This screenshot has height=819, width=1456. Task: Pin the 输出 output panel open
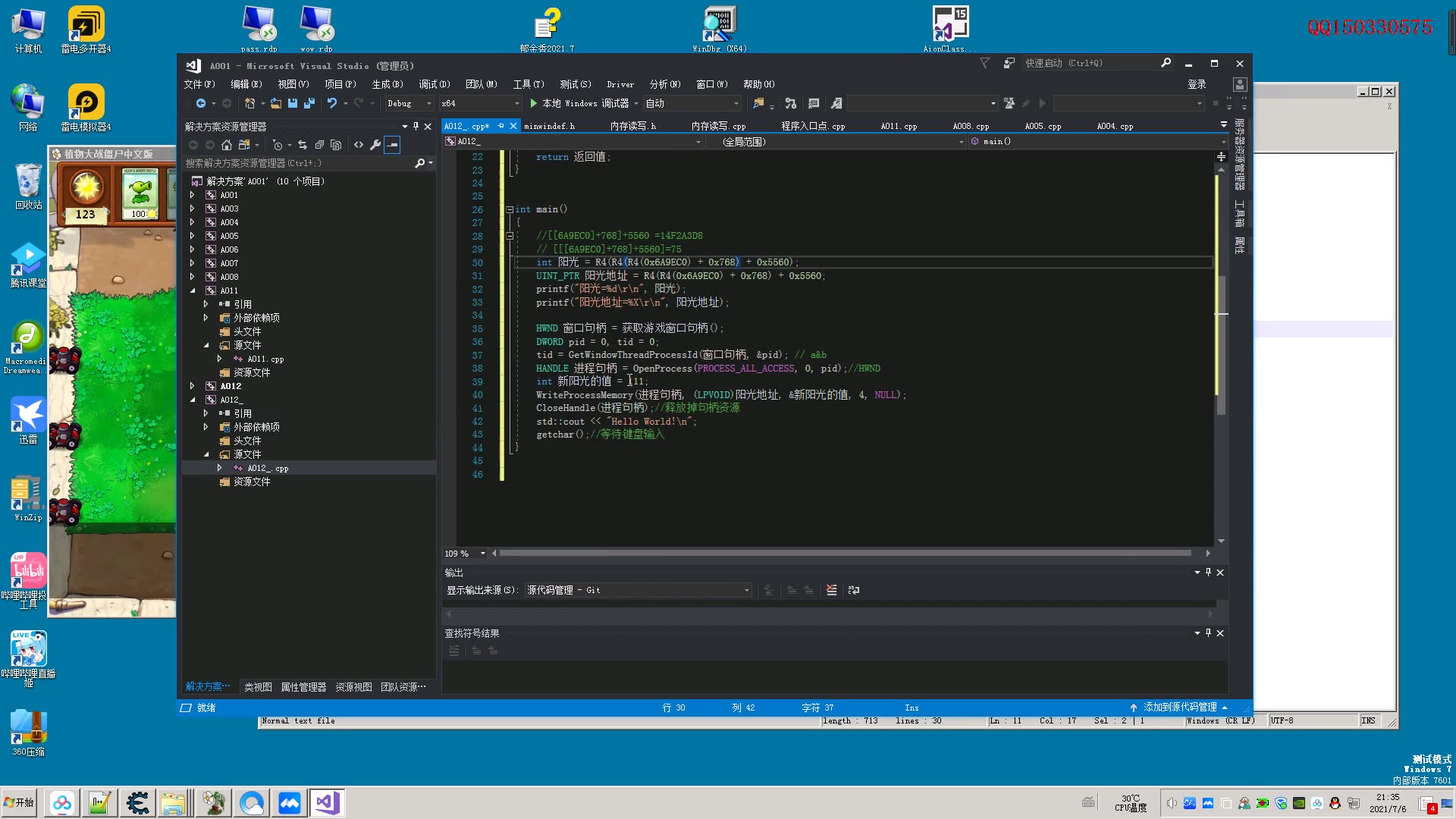pyautogui.click(x=1208, y=573)
